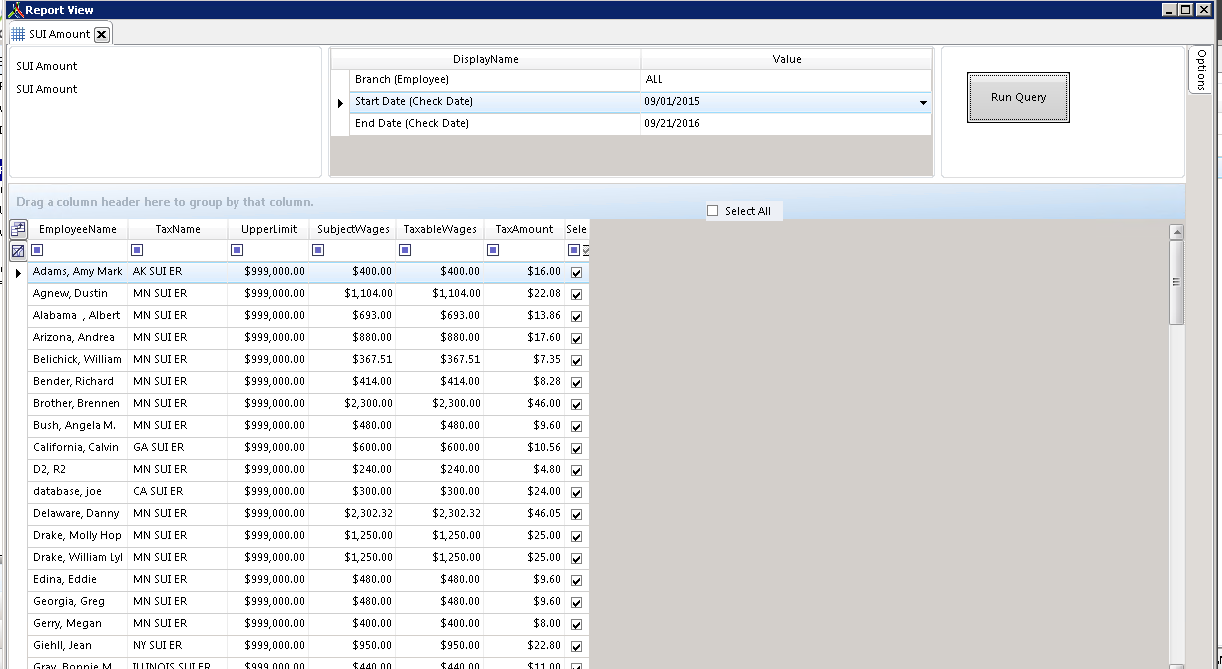Click the Report View title bar app icon
Viewport: 1222px width, 669px height.
[x=14, y=10]
